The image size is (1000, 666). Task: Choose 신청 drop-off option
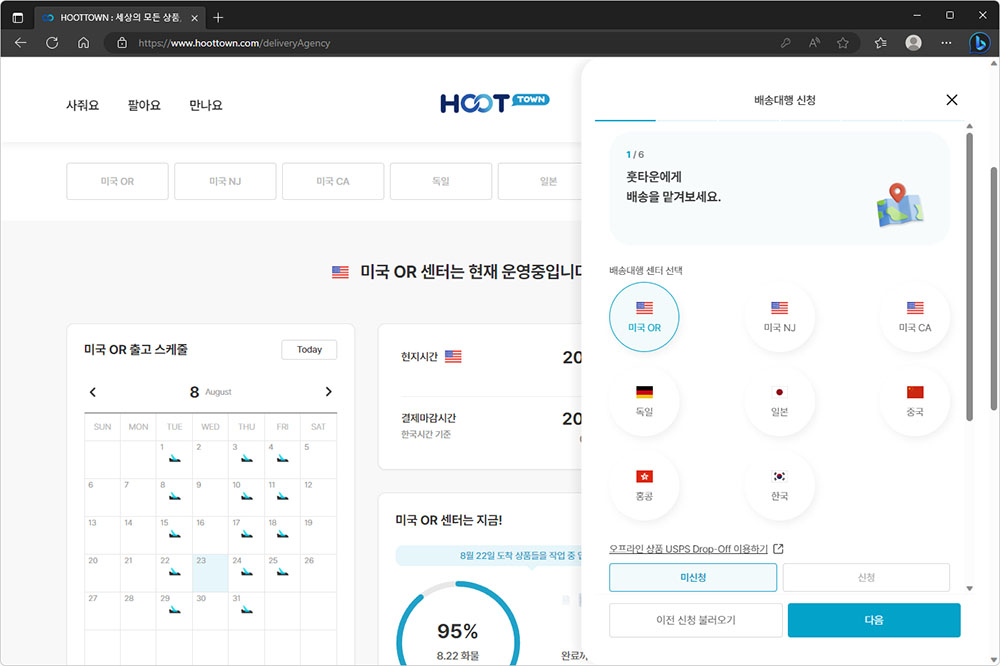[x=866, y=577]
